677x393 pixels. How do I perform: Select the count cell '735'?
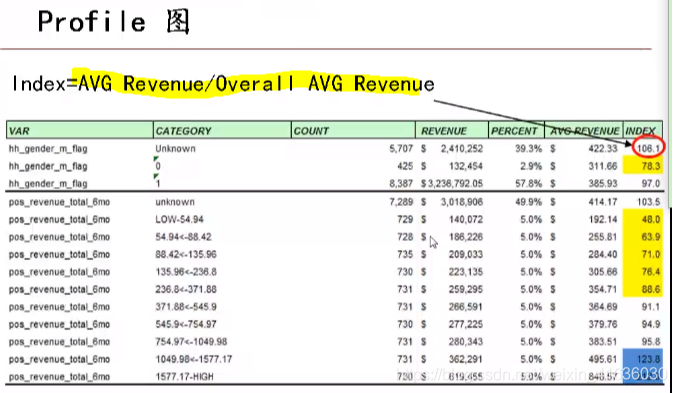pyautogui.click(x=405, y=254)
